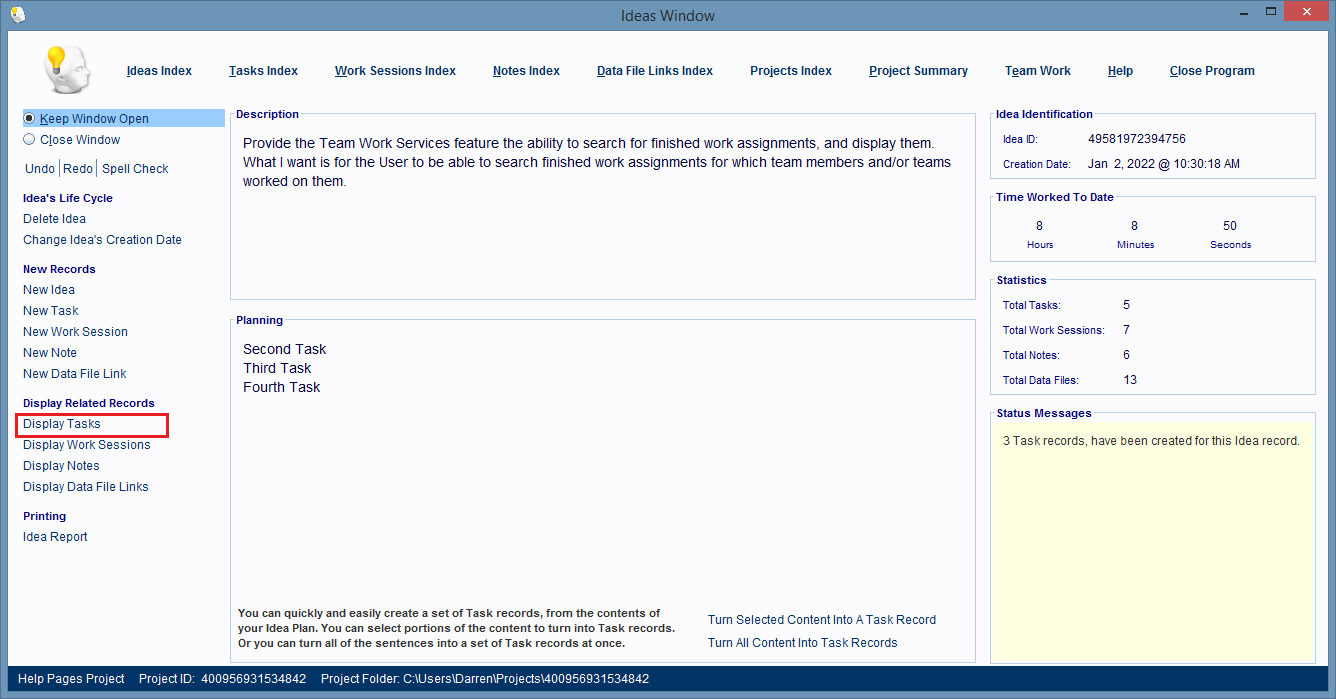Click Project ID in the status bar
The width and height of the screenshot is (1336, 699).
(x=222, y=679)
